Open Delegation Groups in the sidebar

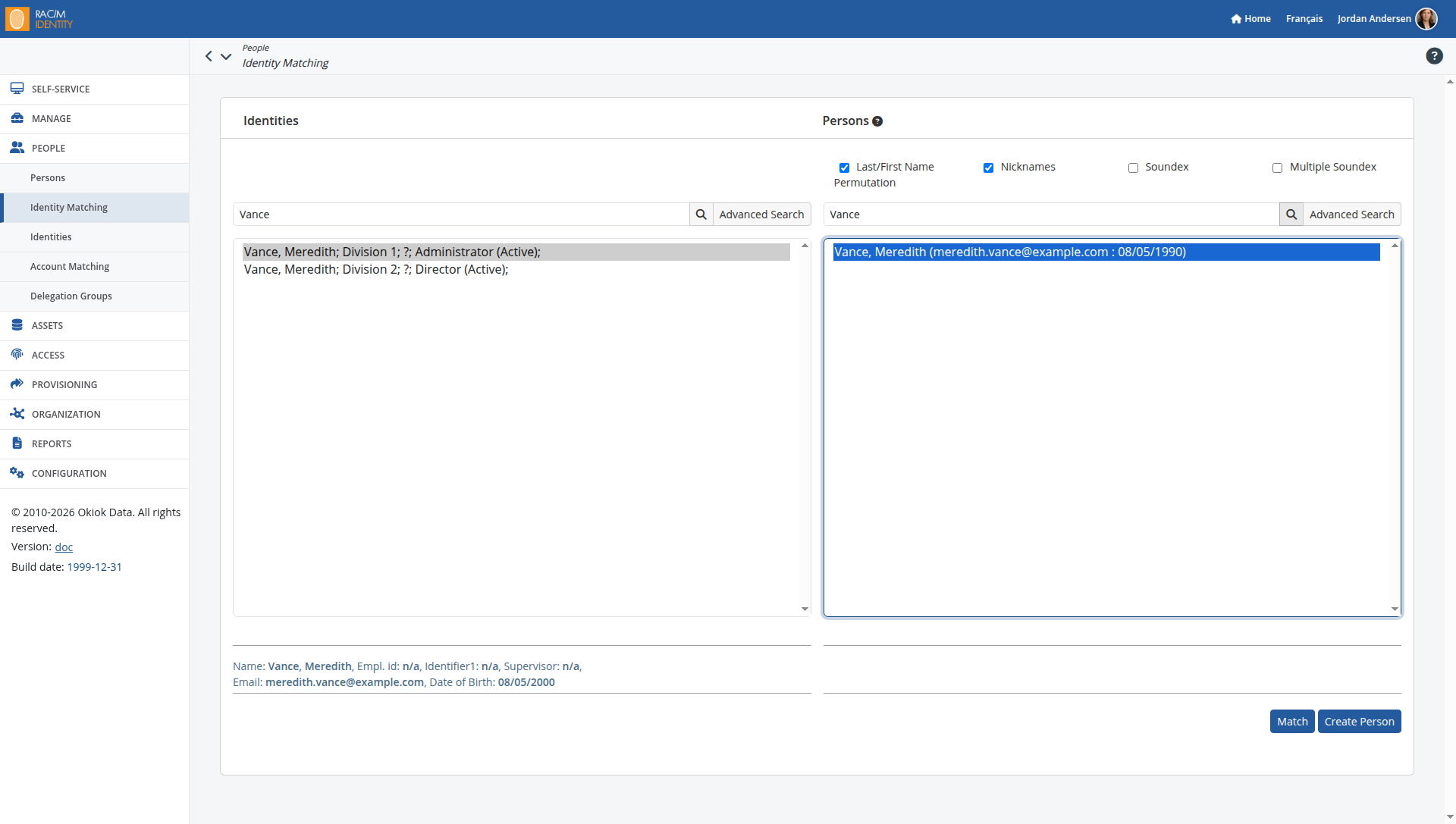pos(95,296)
